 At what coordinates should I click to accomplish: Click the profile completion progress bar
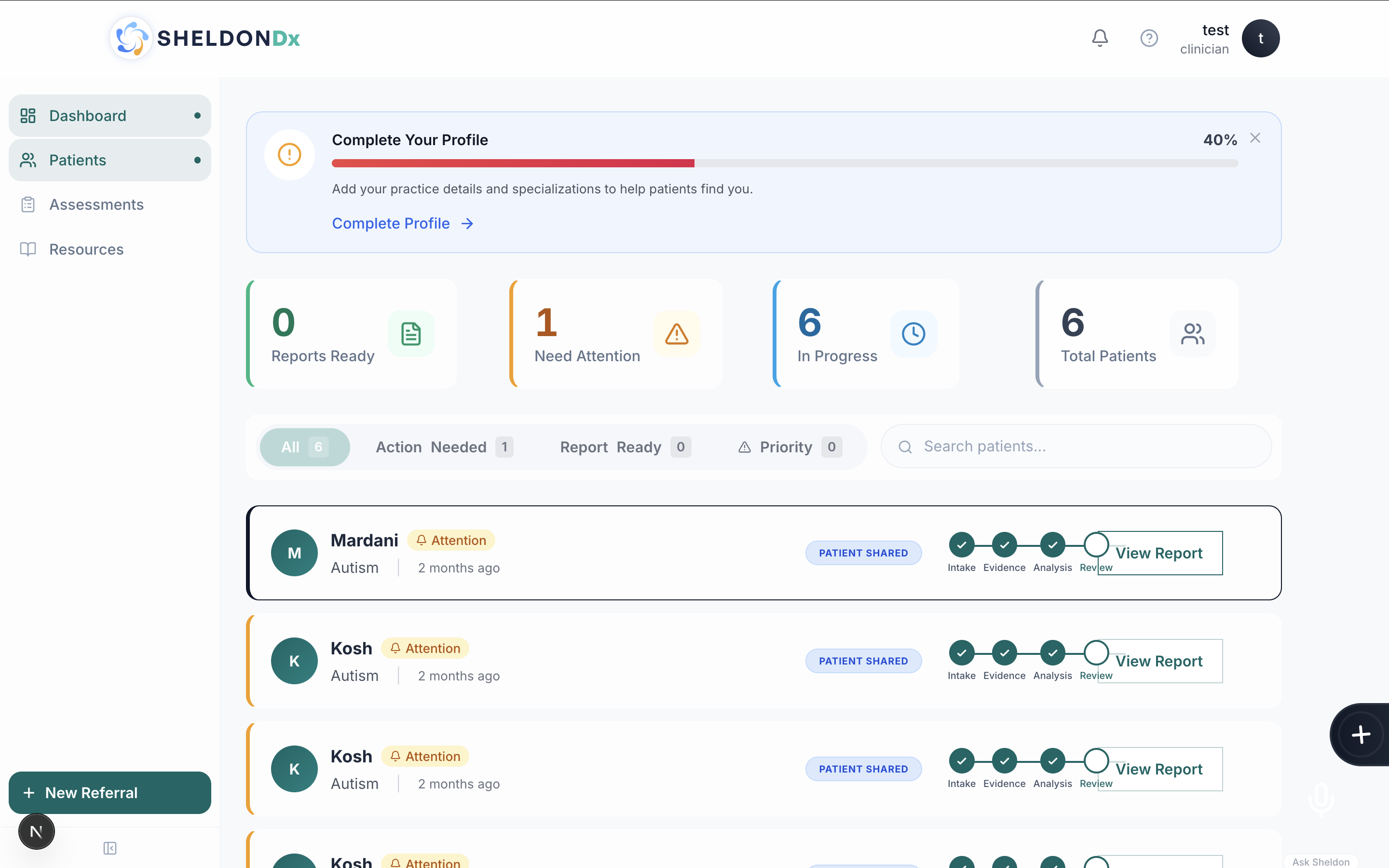(x=785, y=163)
